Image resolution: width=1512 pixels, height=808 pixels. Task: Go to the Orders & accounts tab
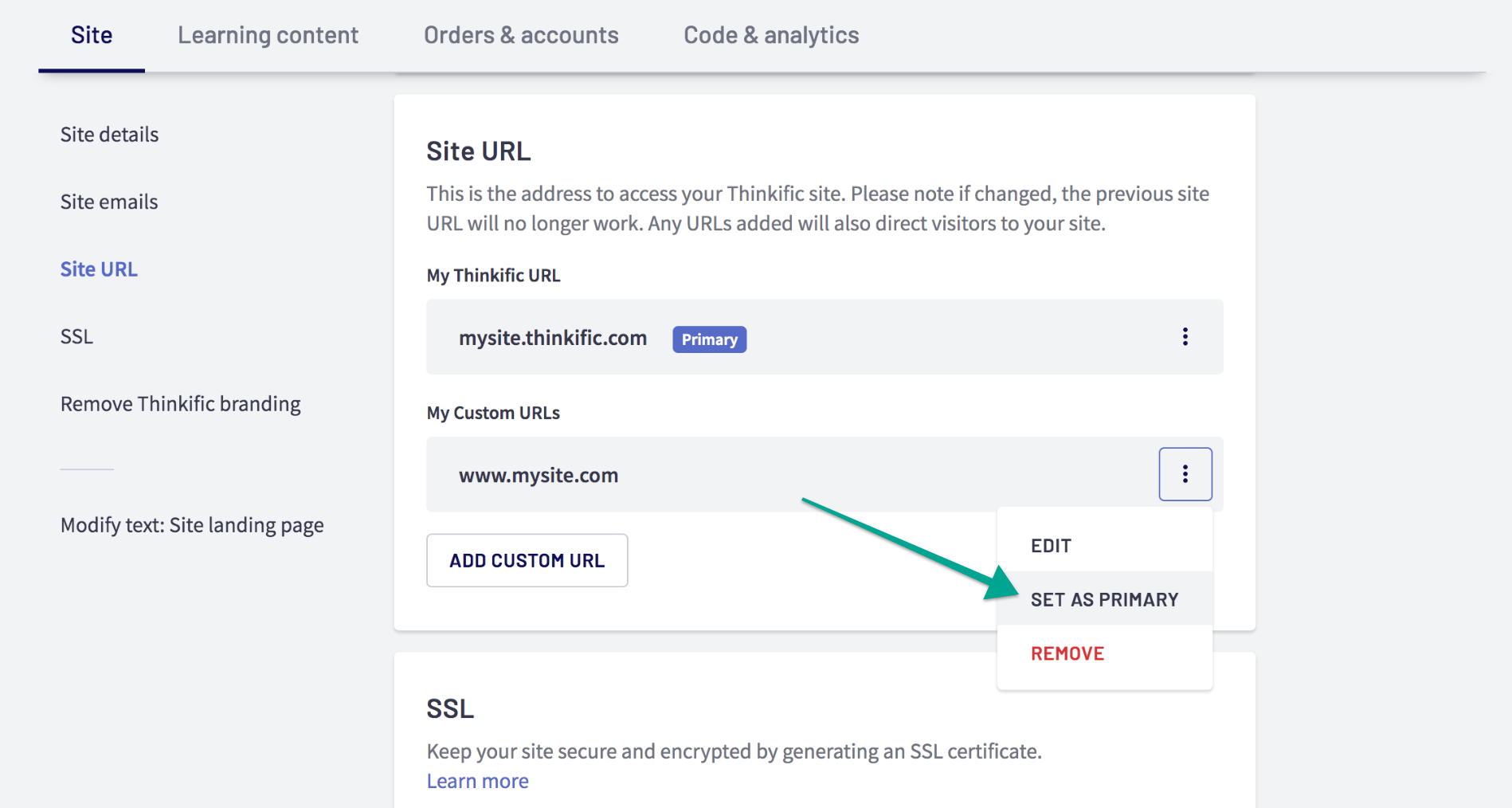[x=521, y=35]
